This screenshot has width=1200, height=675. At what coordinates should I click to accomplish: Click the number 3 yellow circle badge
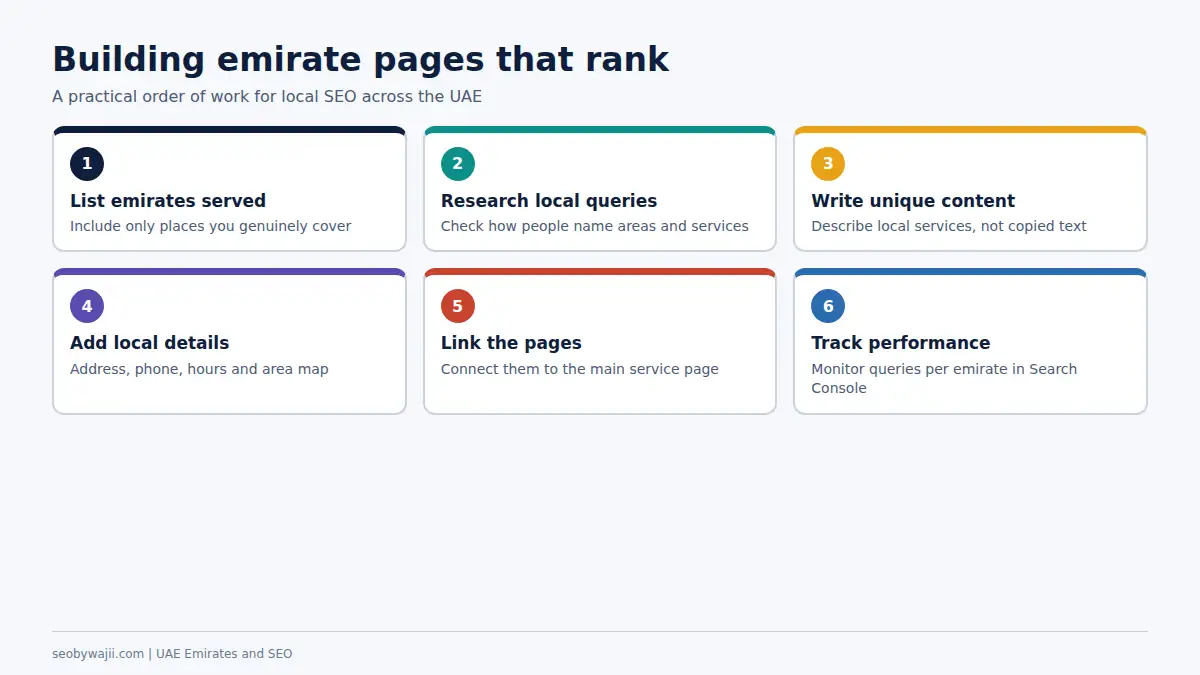[x=828, y=164]
